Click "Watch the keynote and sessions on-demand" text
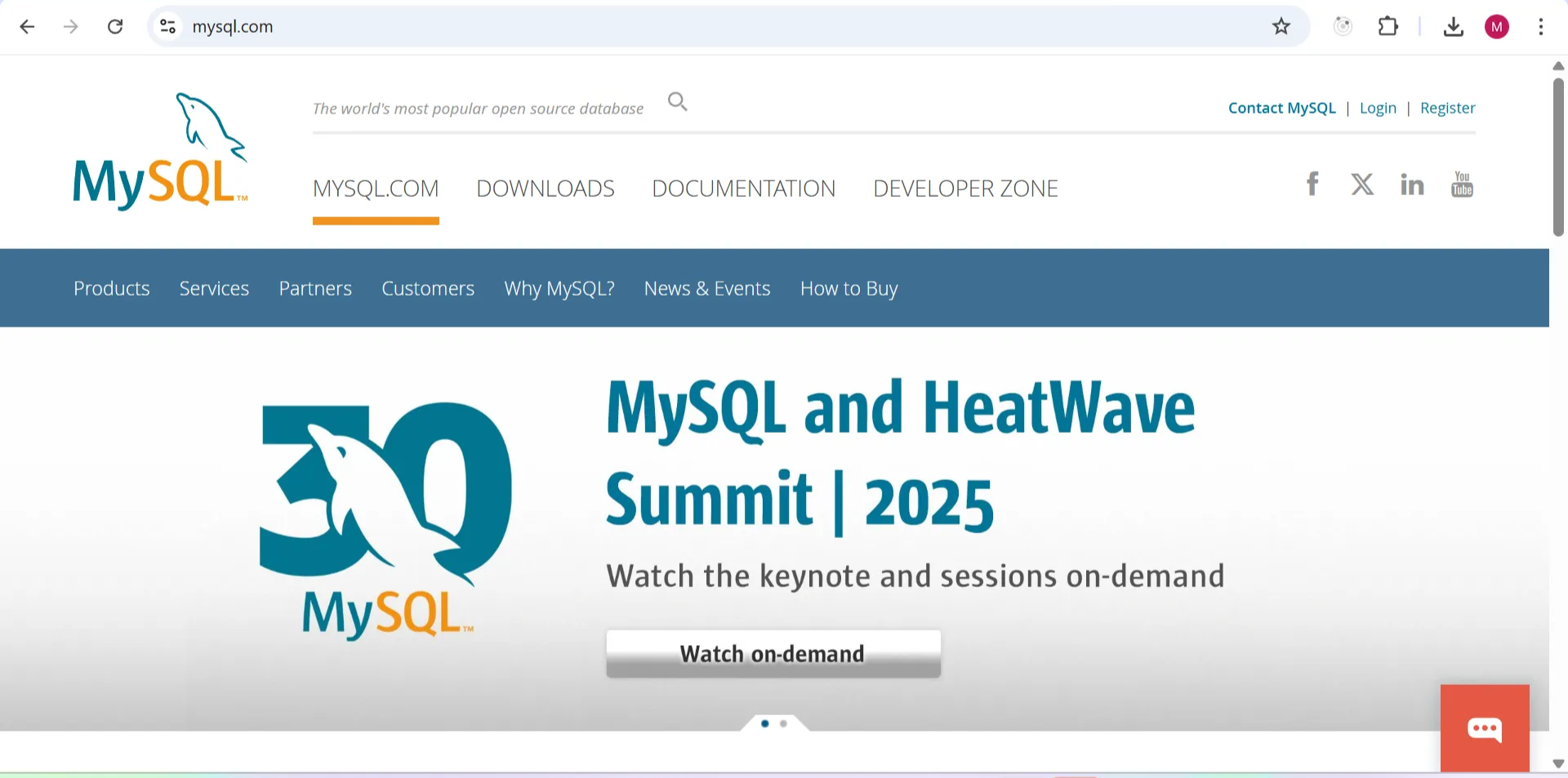 915,576
